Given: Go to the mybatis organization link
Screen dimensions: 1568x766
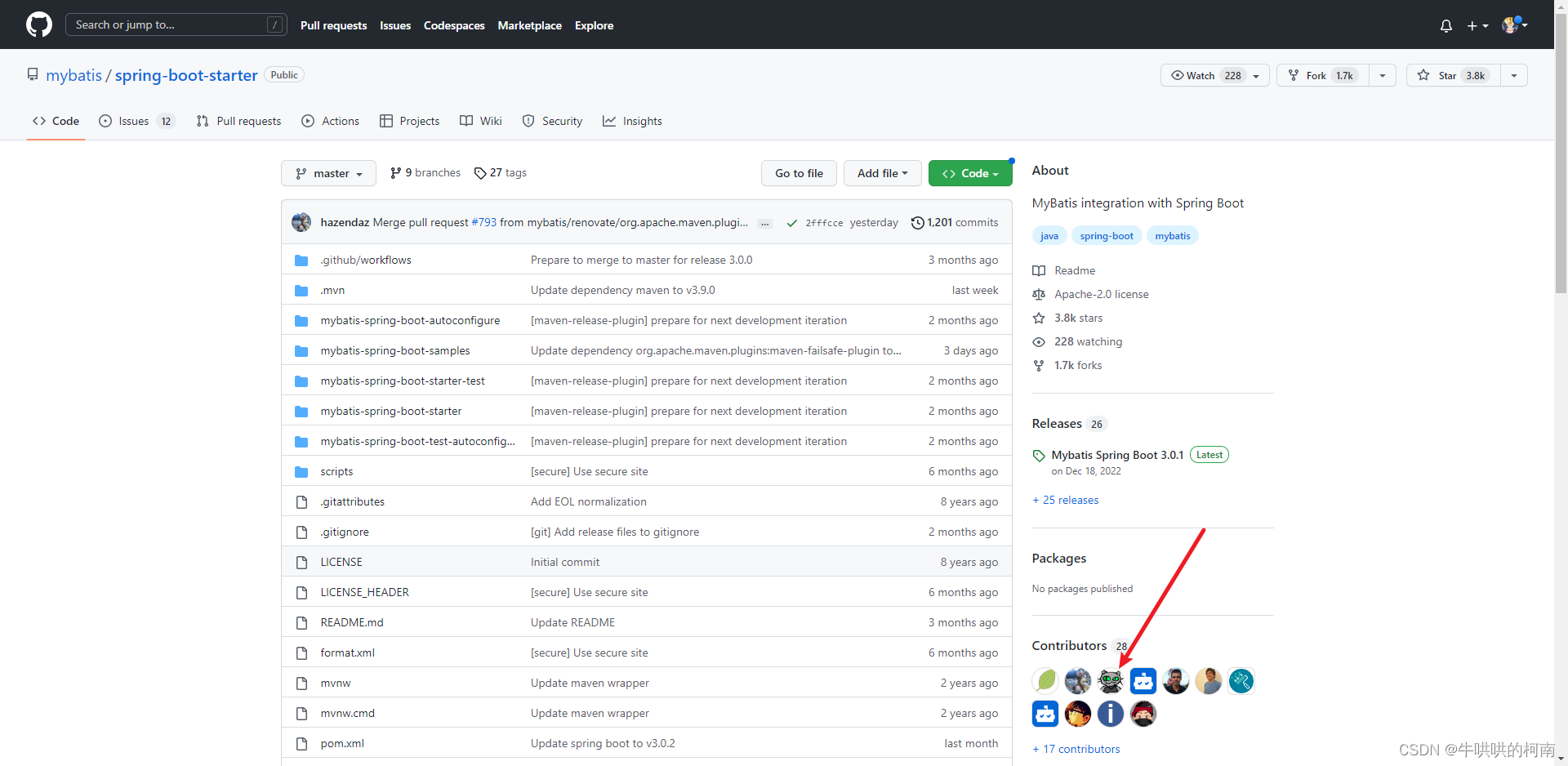Looking at the screenshot, I should [x=73, y=75].
